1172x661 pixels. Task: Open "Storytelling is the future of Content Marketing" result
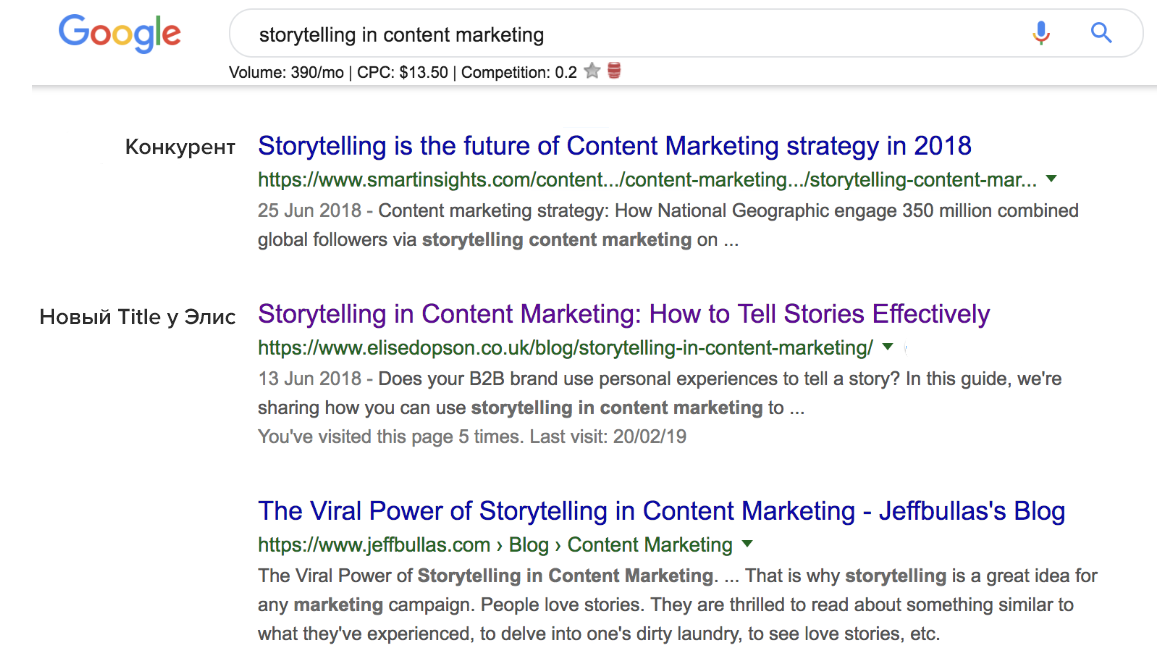click(x=614, y=146)
